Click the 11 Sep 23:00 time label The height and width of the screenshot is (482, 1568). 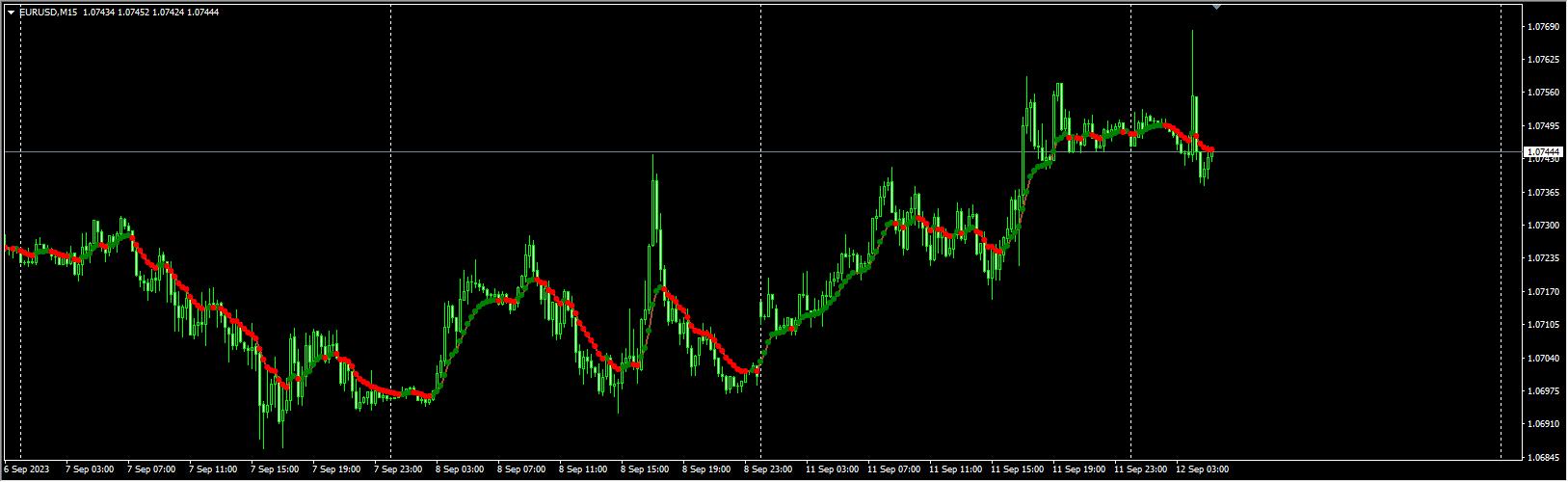1140,469
